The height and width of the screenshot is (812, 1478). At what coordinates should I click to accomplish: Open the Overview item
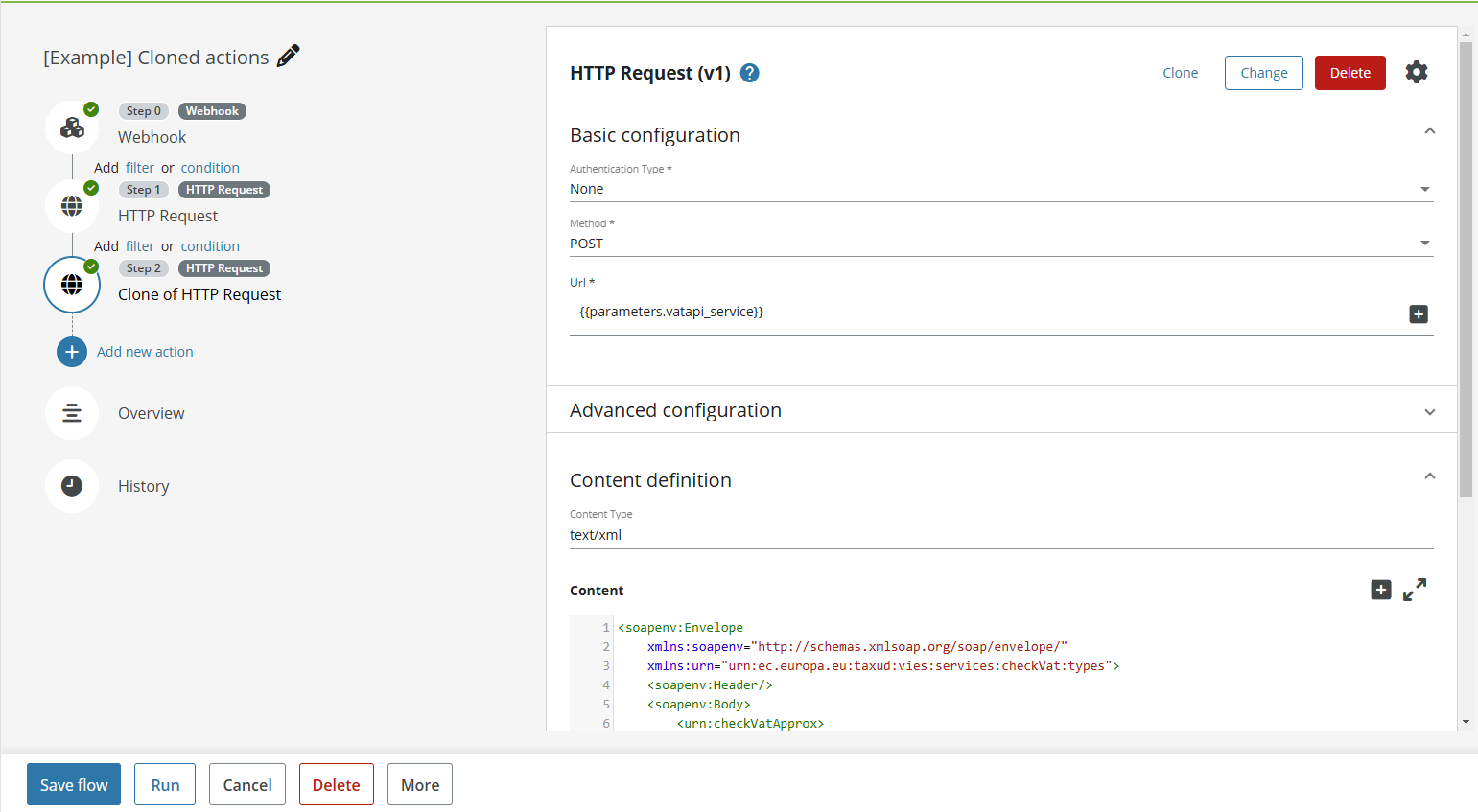point(152,413)
